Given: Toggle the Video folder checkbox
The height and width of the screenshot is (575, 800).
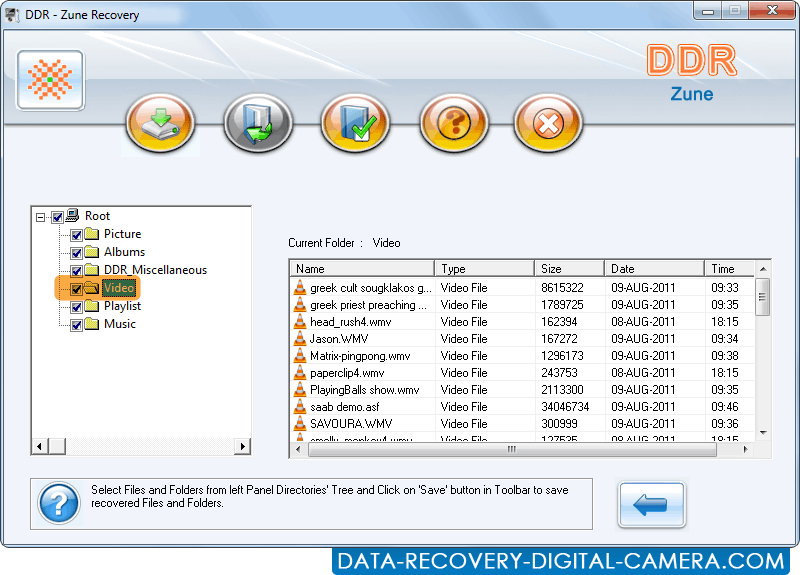Looking at the screenshot, I should pyautogui.click(x=77, y=289).
